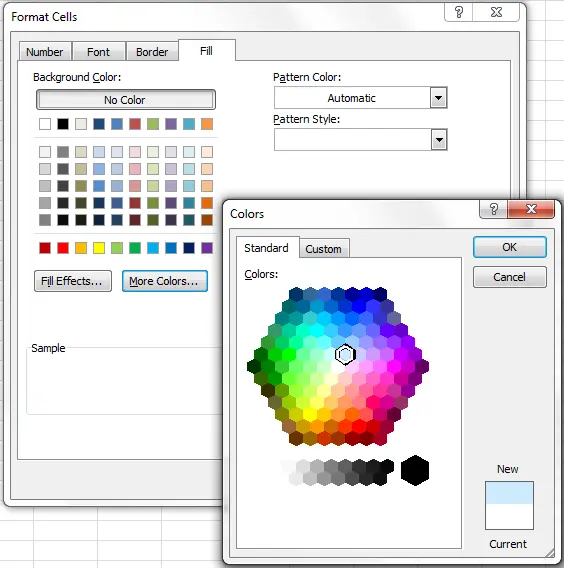The width and height of the screenshot is (564, 568).
Task: Expand the Pattern Style dropdown arrow
Action: click(438, 140)
